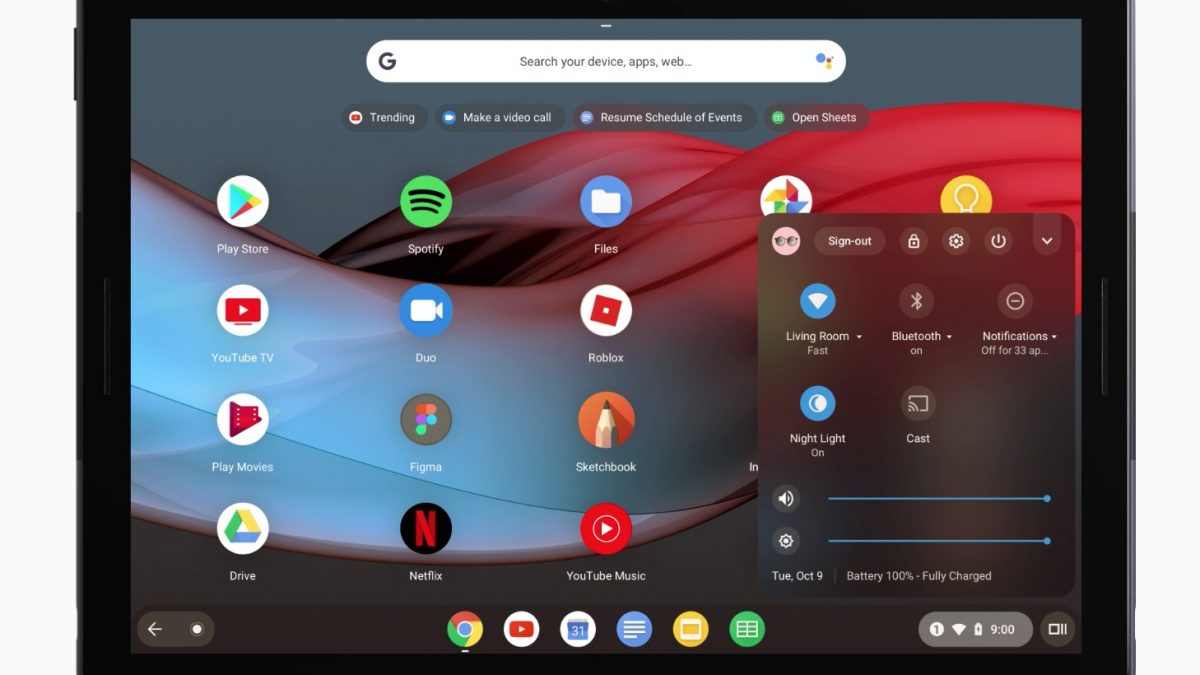This screenshot has height=675, width=1200.
Task: Select the Trending suggestion chip
Action: coord(383,118)
